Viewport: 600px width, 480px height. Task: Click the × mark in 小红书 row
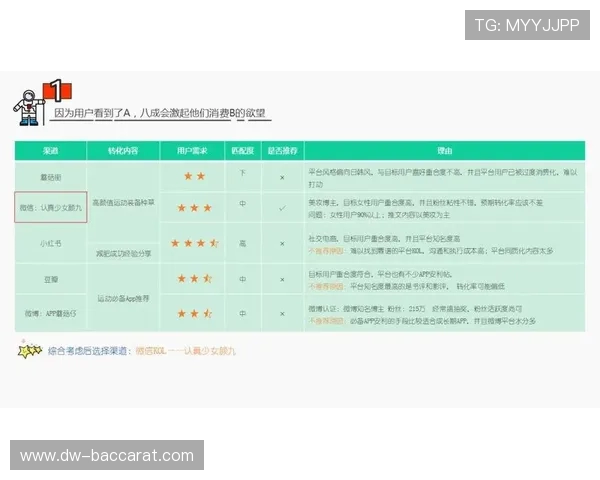[282, 242]
